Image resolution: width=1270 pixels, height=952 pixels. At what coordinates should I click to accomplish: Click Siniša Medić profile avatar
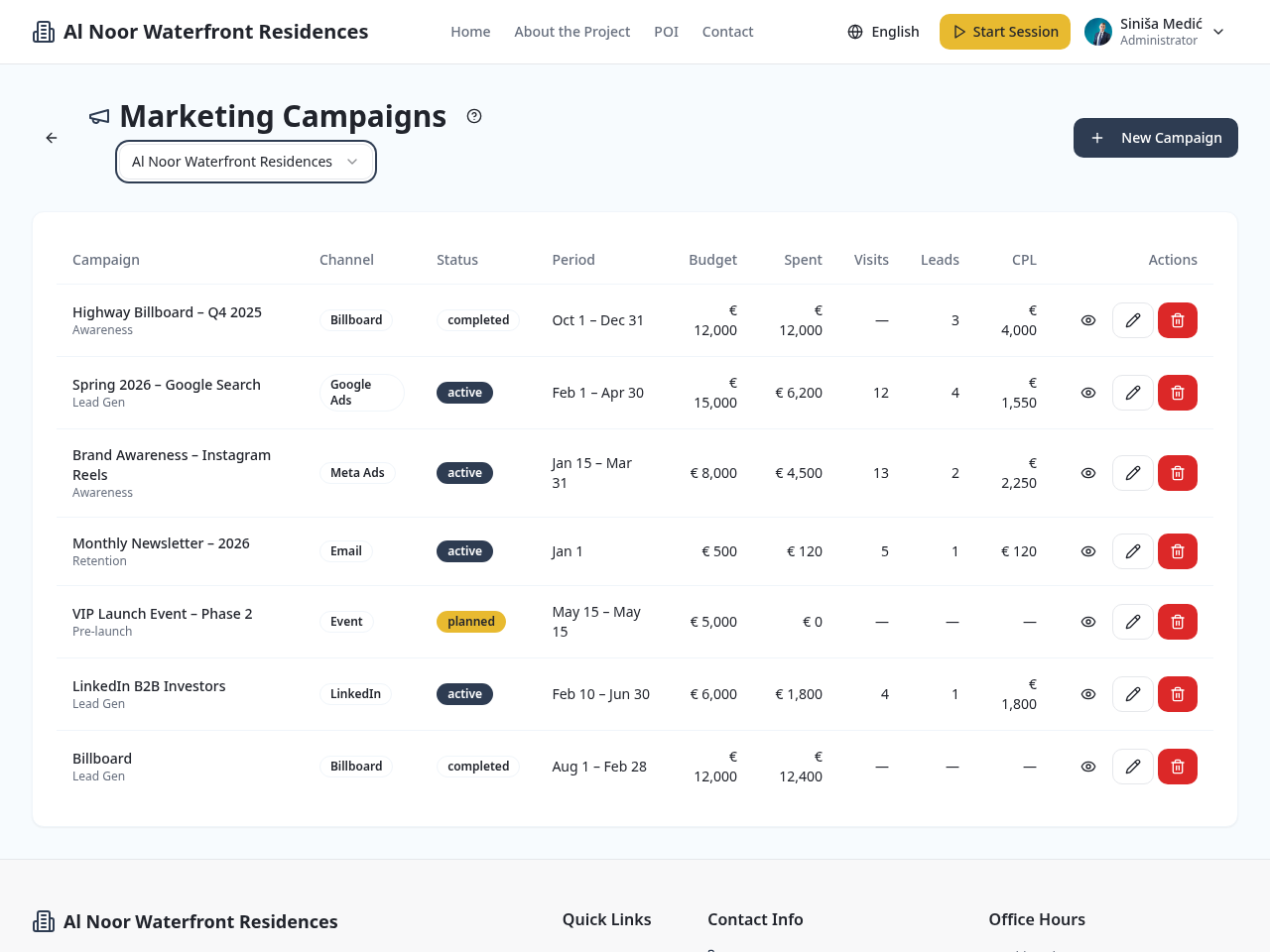(x=1098, y=32)
